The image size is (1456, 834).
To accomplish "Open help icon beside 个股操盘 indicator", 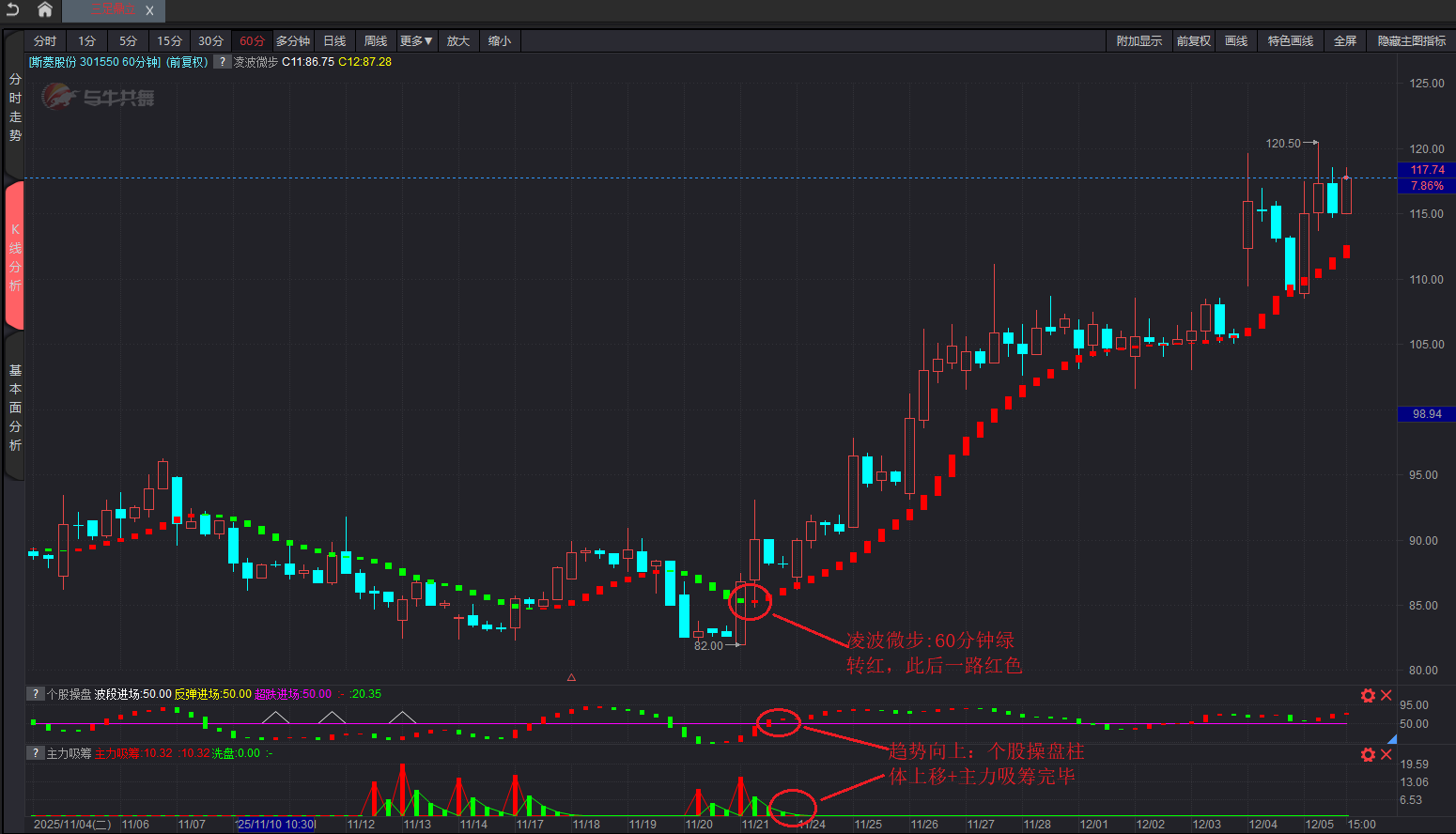I will (36, 694).
